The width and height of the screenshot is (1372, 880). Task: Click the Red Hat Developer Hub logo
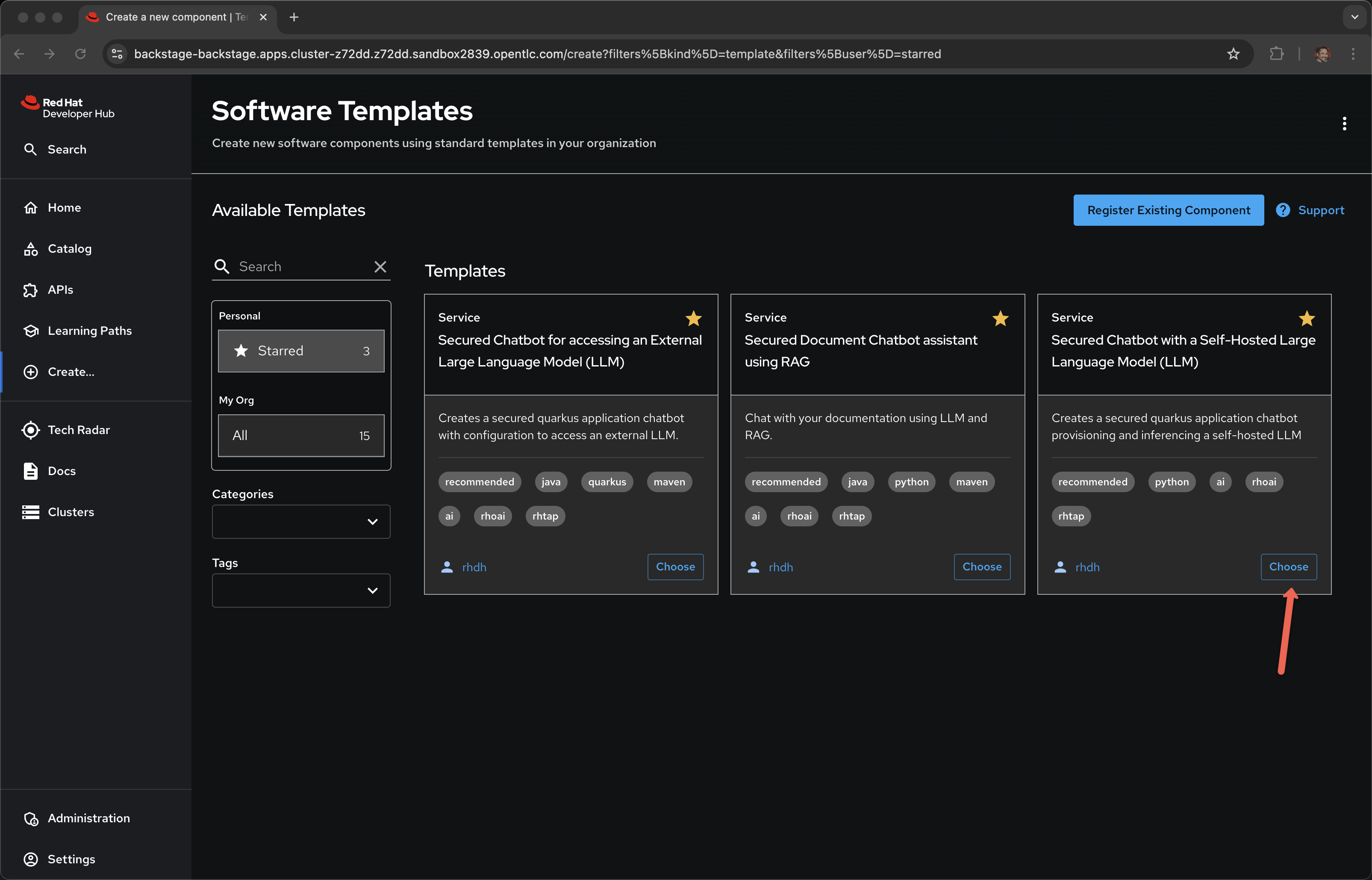[68, 107]
